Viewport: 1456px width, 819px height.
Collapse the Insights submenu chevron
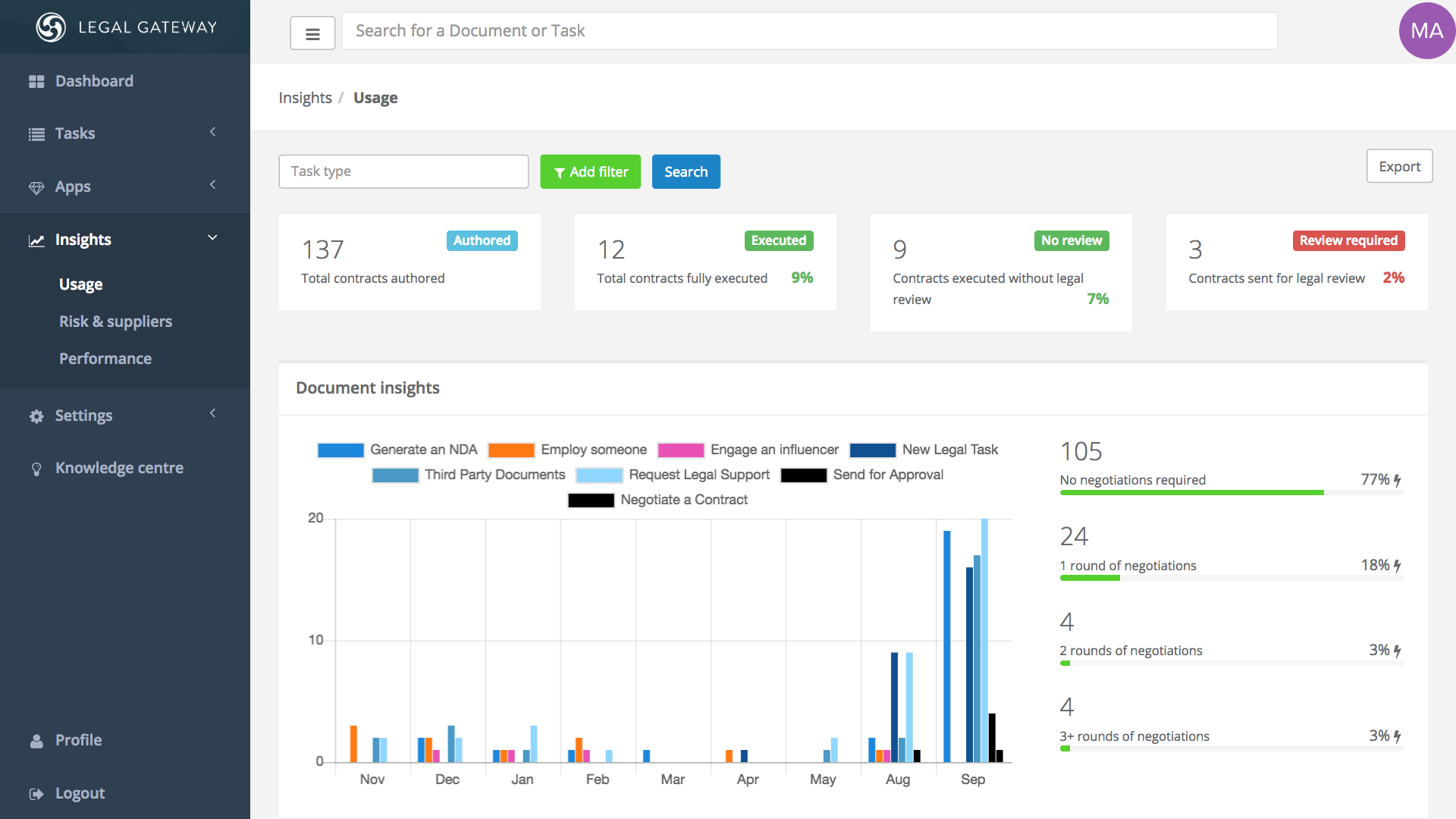[213, 238]
